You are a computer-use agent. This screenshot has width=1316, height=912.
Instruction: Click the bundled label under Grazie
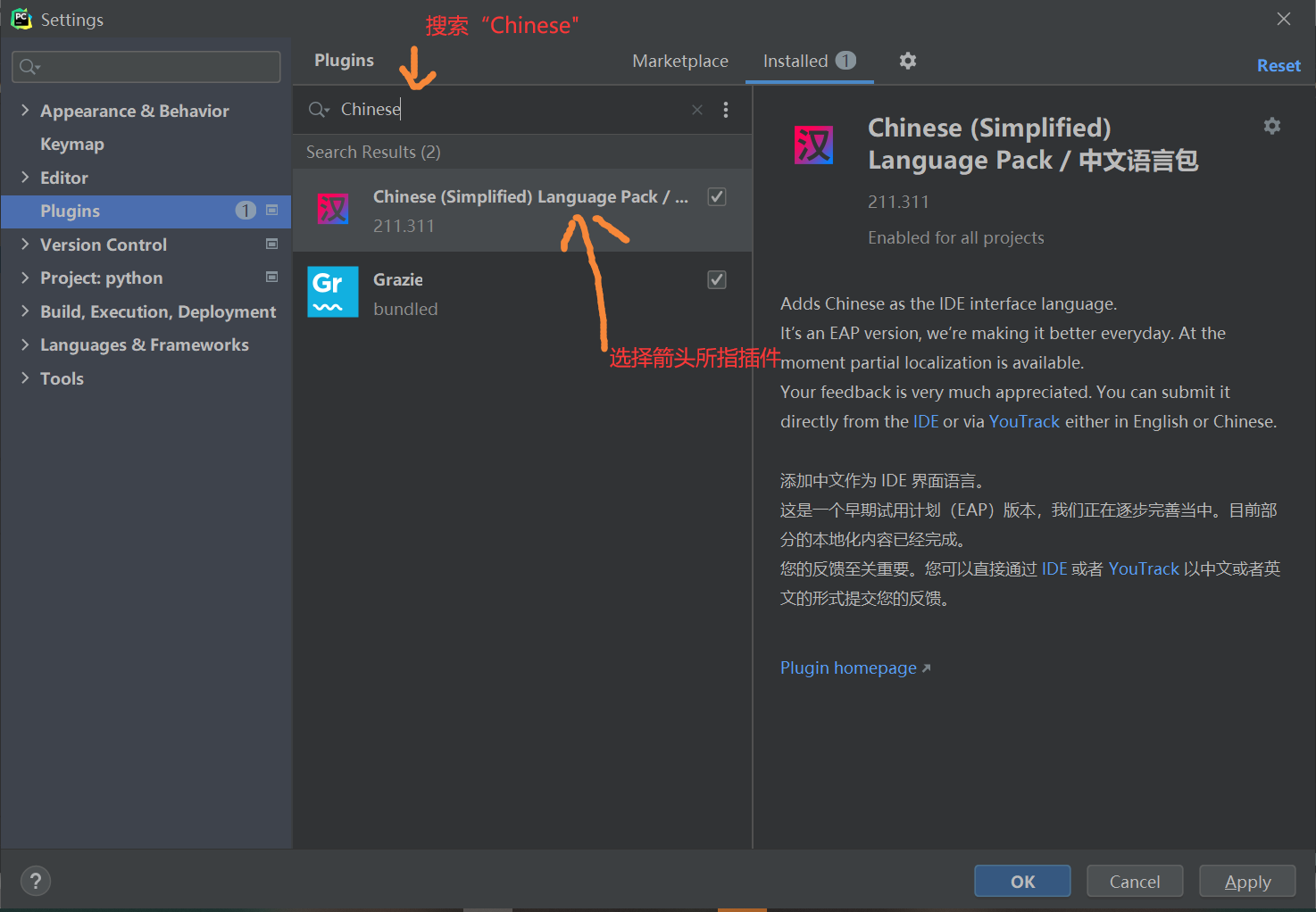pyautogui.click(x=405, y=309)
